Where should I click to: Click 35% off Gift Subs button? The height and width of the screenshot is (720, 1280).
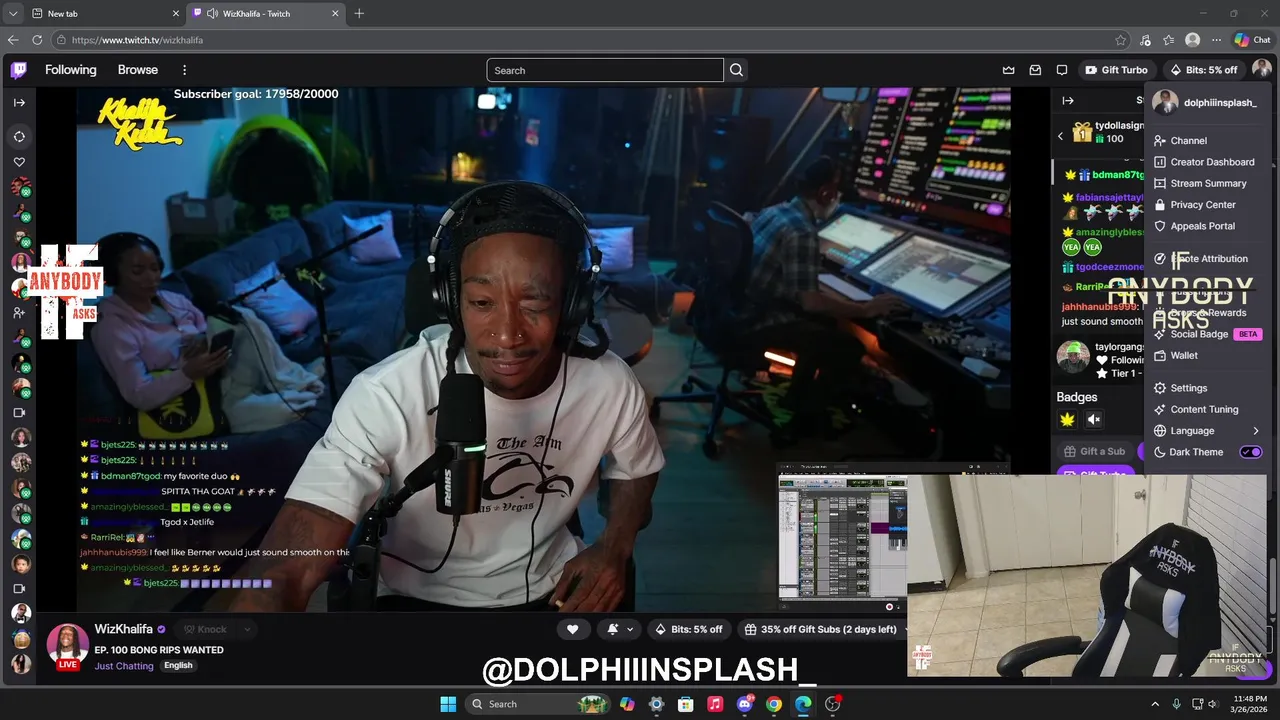pos(821,629)
